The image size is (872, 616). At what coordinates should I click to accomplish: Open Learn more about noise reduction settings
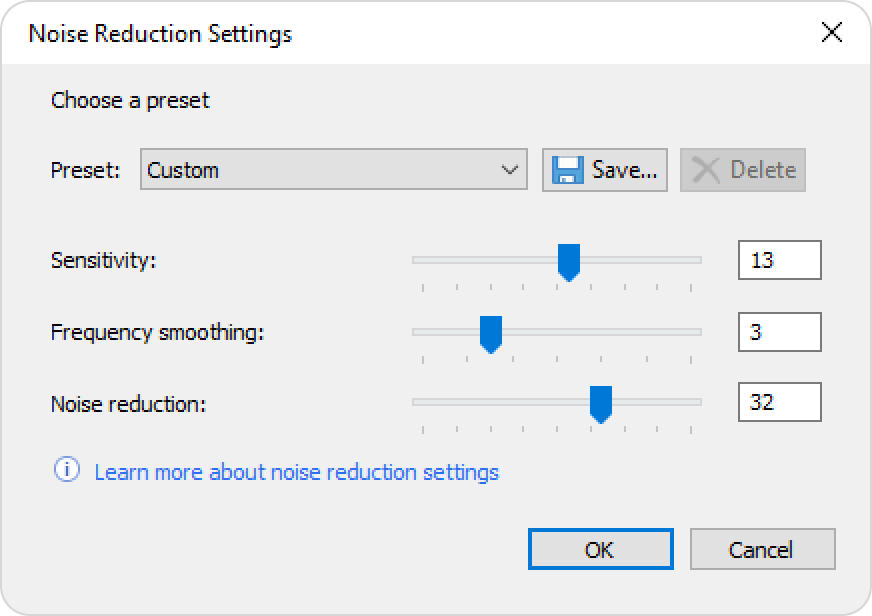[x=296, y=472]
